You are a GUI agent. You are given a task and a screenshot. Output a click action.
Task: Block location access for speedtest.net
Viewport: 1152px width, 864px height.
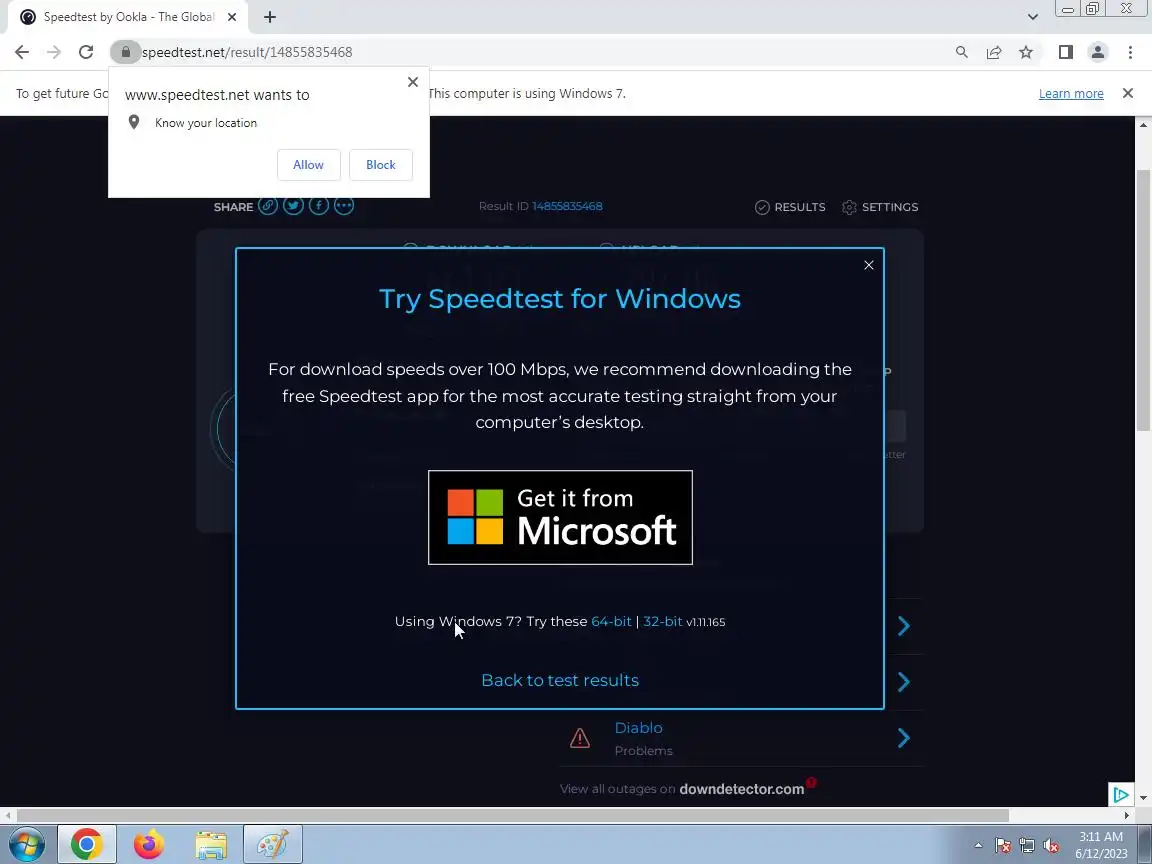click(x=381, y=165)
